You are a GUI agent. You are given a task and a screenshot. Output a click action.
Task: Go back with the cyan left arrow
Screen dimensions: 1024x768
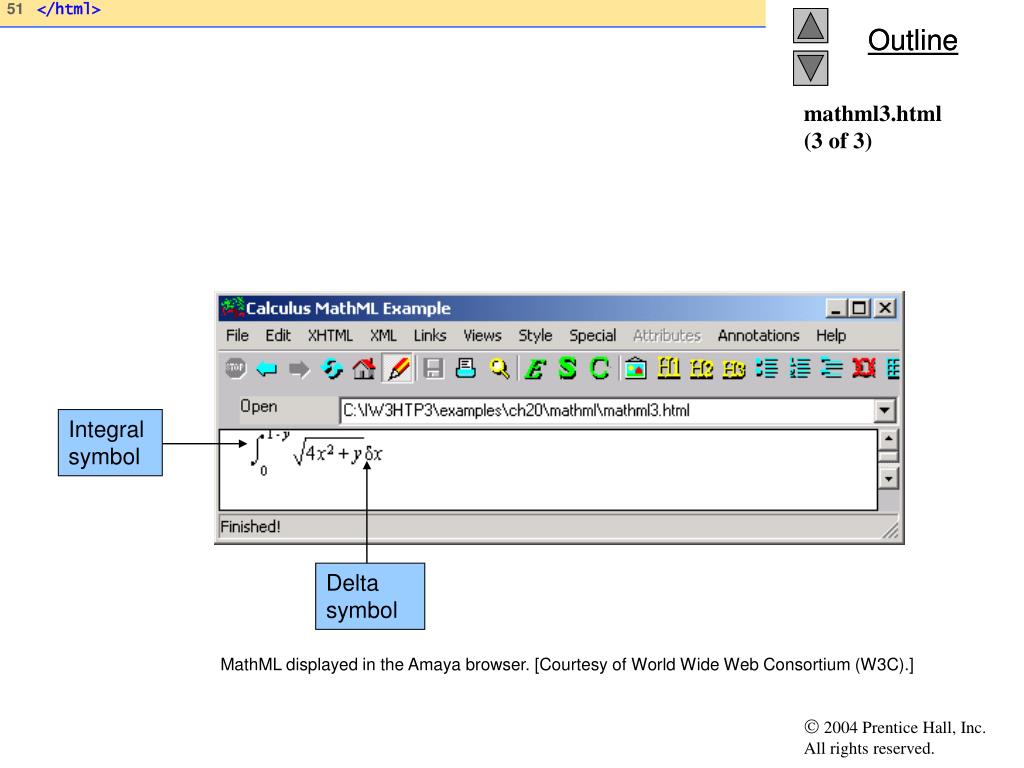(266, 369)
